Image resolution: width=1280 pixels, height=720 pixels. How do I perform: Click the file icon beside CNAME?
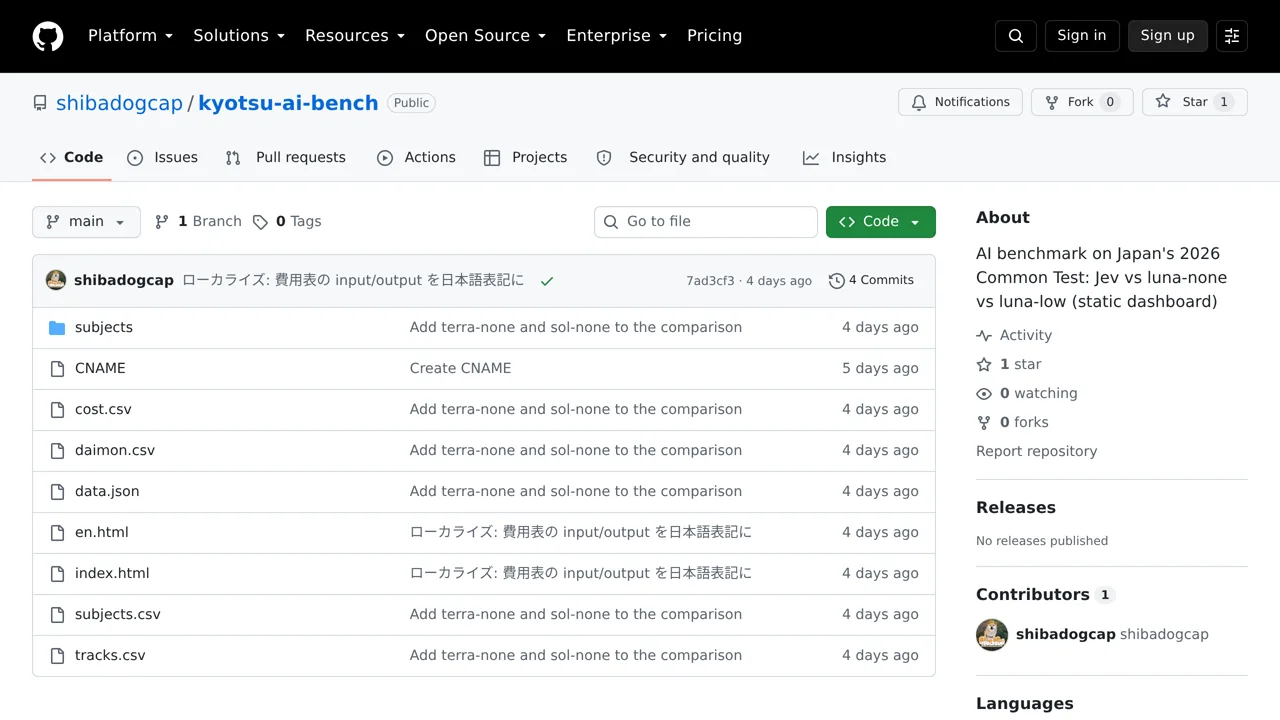(57, 369)
